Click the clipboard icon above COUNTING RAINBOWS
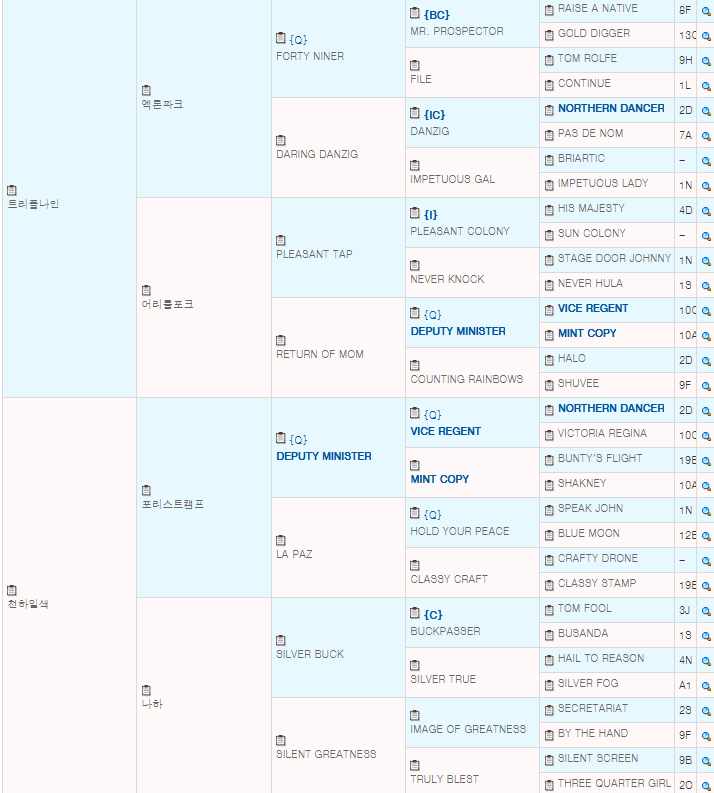 tap(415, 365)
